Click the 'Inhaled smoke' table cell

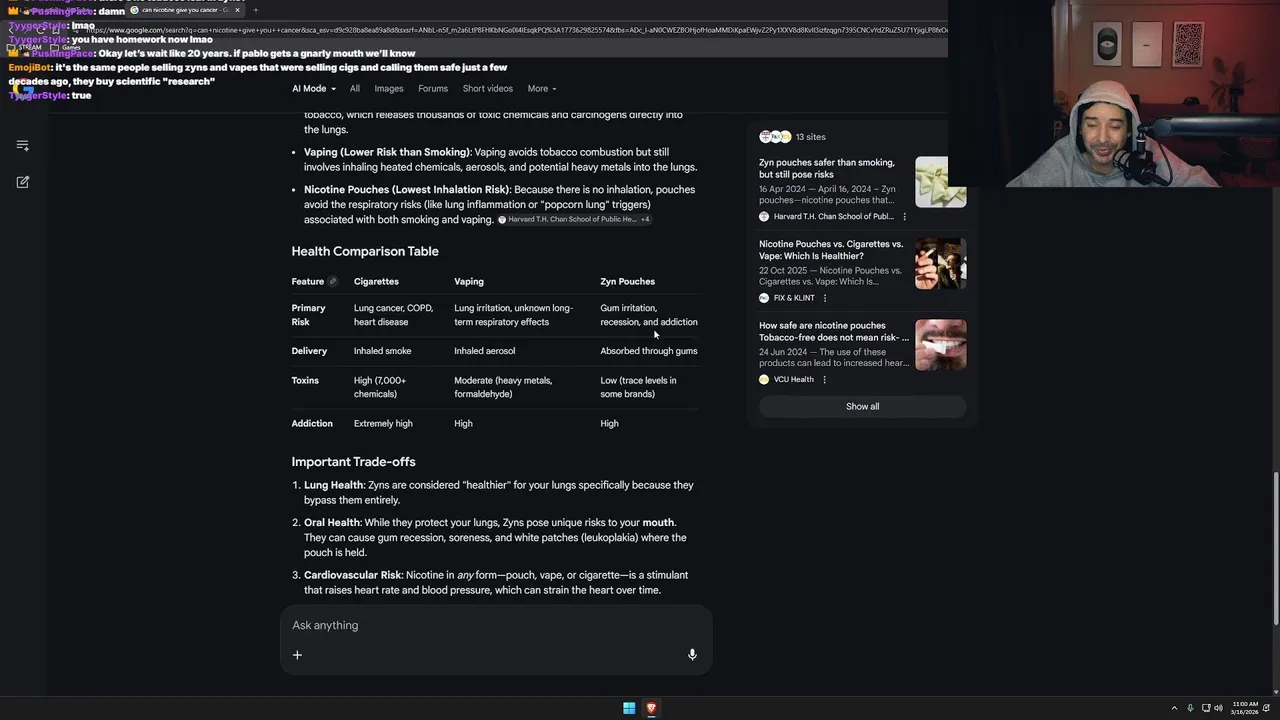tap(382, 351)
